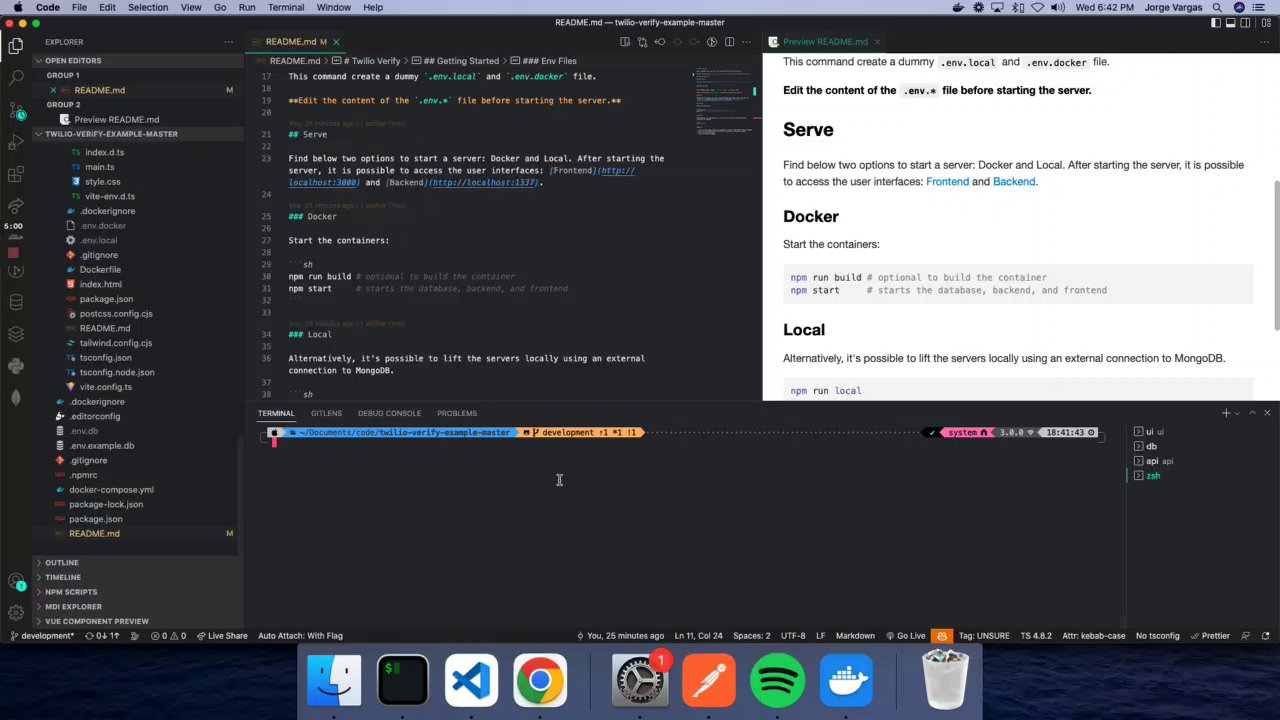Click the run icon in editor toolbar
1280x720 pixels.
tap(712, 42)
